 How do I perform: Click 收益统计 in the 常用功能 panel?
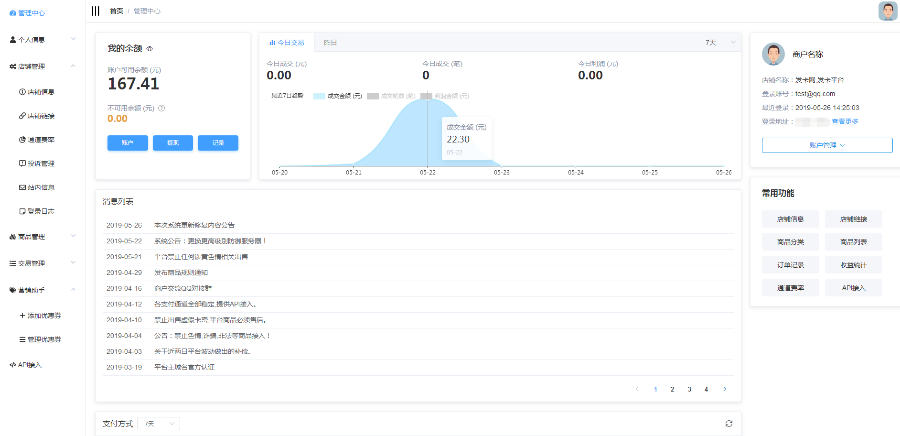coord(854,265)
